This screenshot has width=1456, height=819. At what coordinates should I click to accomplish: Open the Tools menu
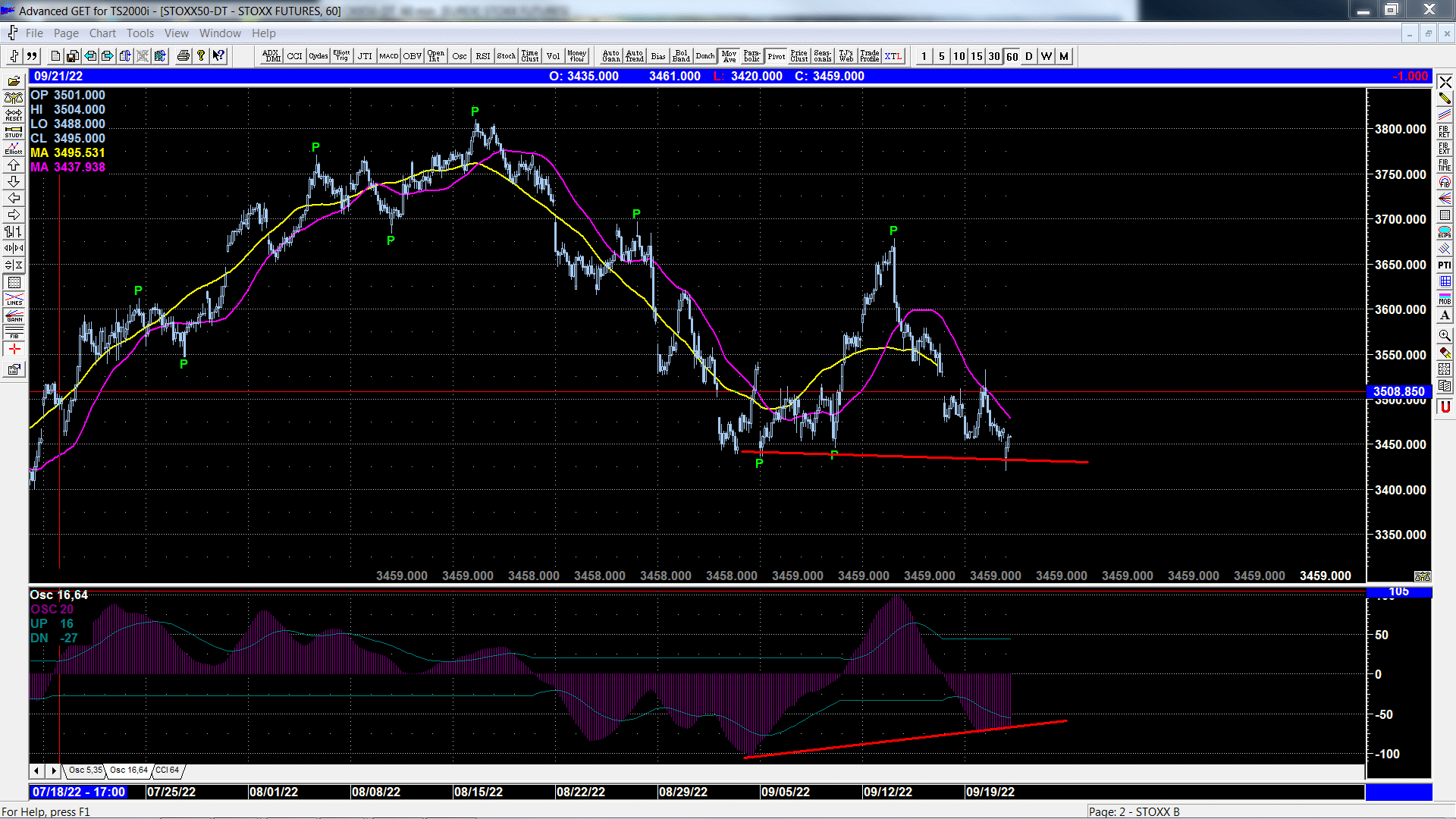click(140, 33)
